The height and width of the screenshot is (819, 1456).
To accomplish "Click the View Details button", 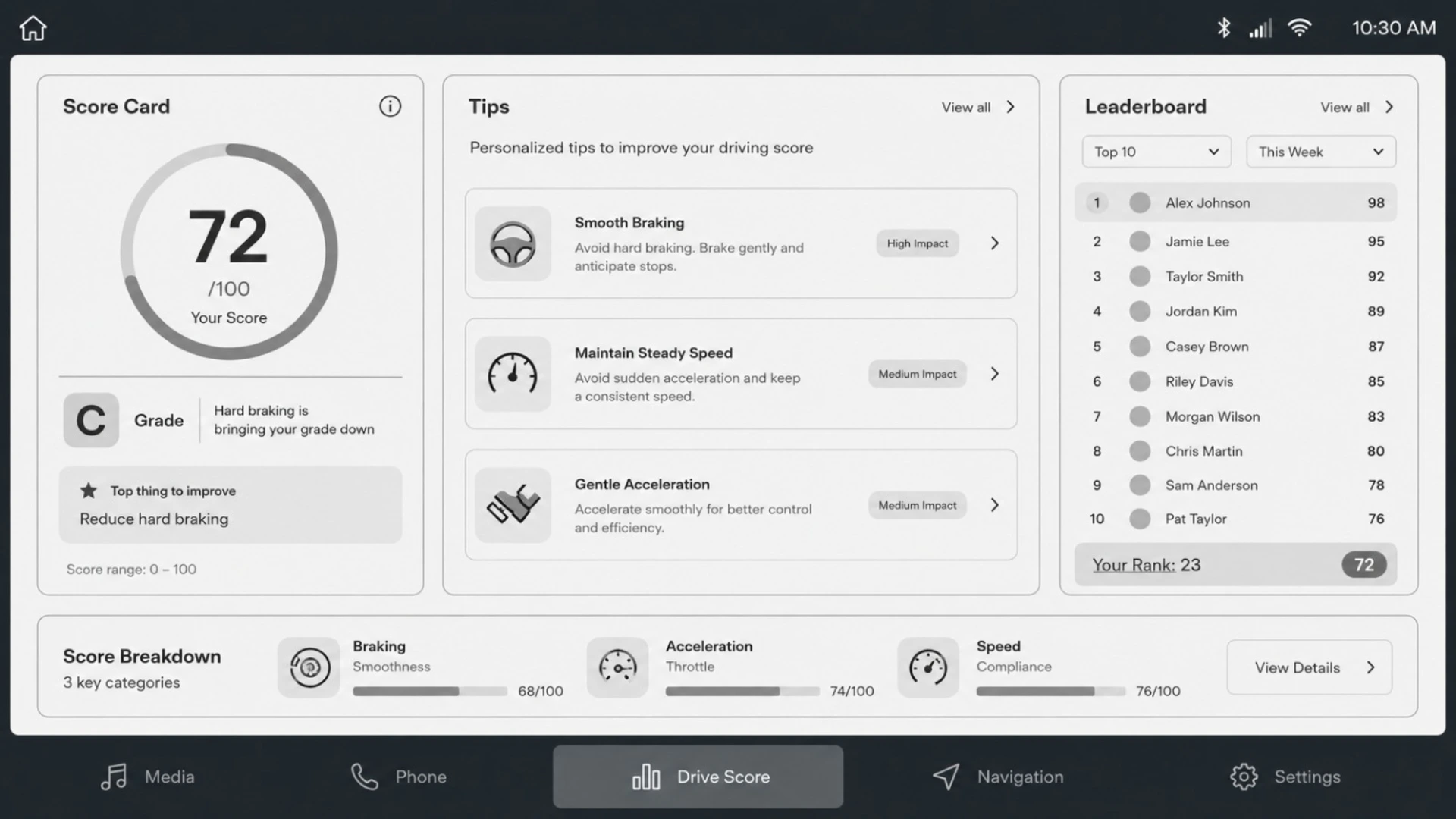I will point(1310,667).
